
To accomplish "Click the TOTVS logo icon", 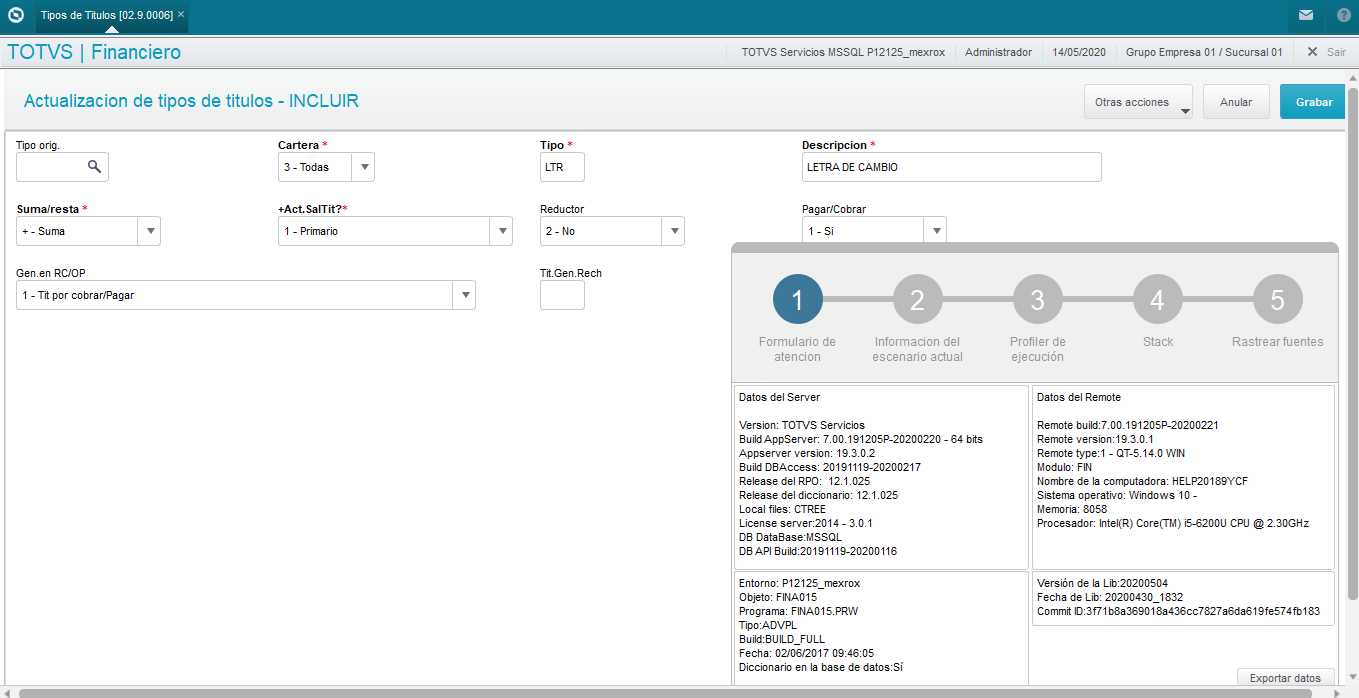I will click(15, 15).
